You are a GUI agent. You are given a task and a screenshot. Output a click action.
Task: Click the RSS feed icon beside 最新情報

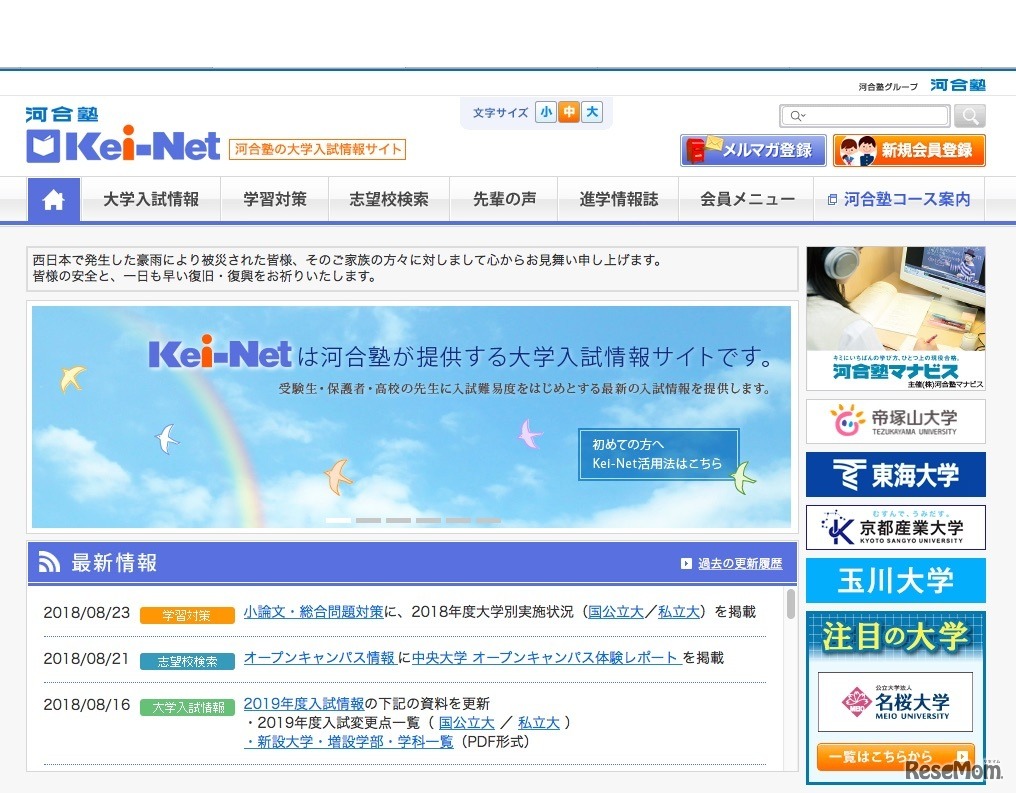click(50, 562)
